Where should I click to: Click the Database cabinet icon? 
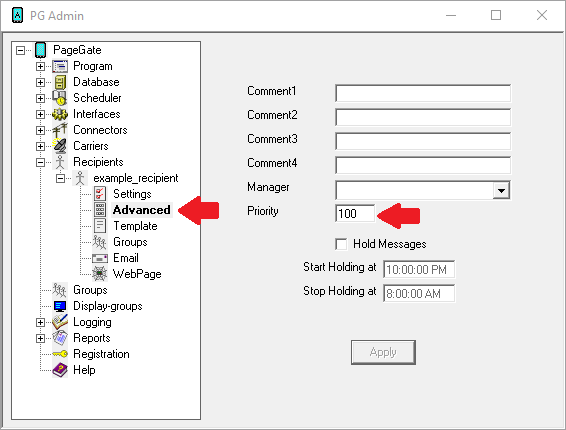pos(60,82)
